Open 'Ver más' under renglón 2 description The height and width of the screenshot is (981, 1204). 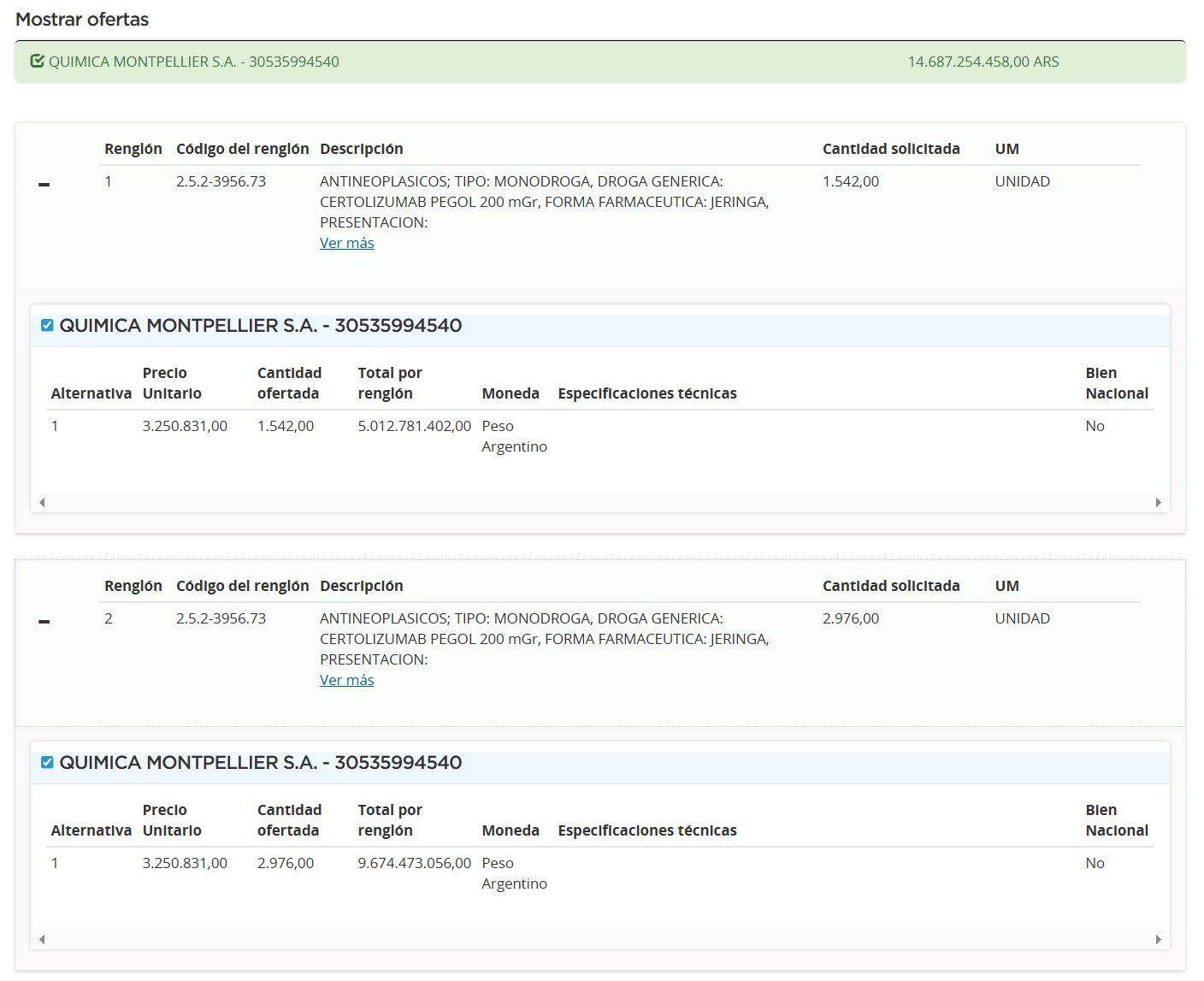[x=346, y=680]
